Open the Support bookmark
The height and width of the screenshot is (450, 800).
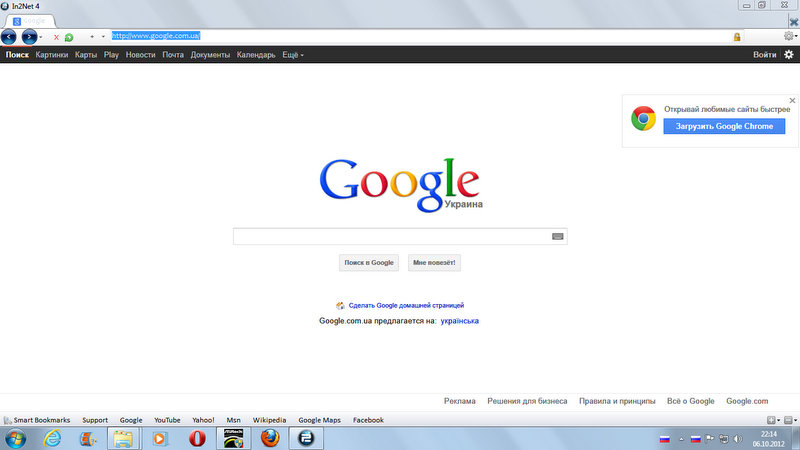(x=95, y=420)
